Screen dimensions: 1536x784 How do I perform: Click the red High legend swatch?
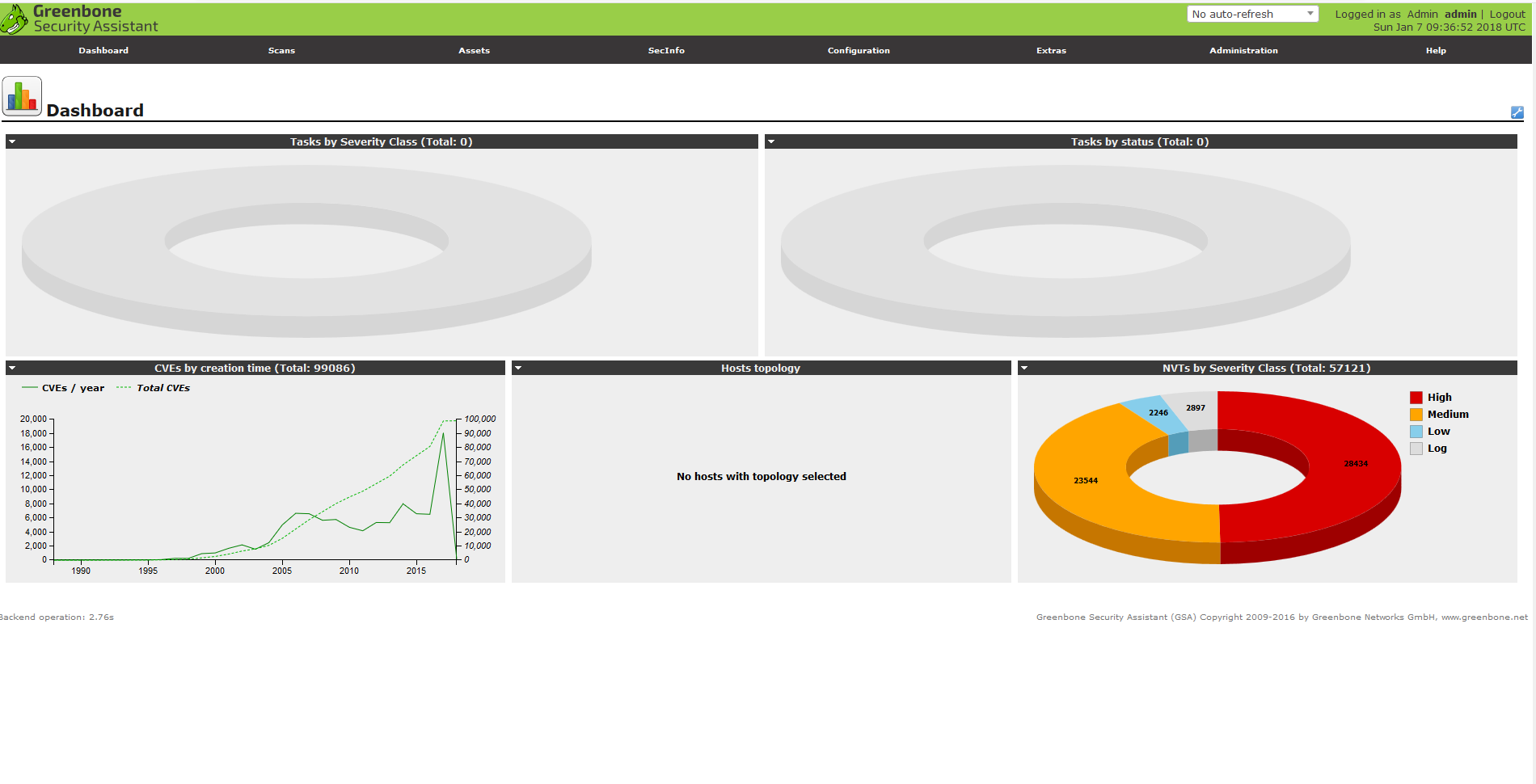pyautogui.click(x=1416, y=398)
